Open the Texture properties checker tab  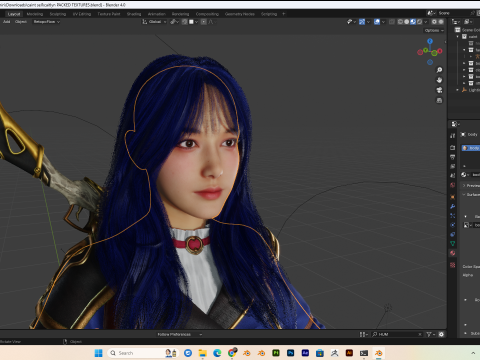[x=453, y=265]
